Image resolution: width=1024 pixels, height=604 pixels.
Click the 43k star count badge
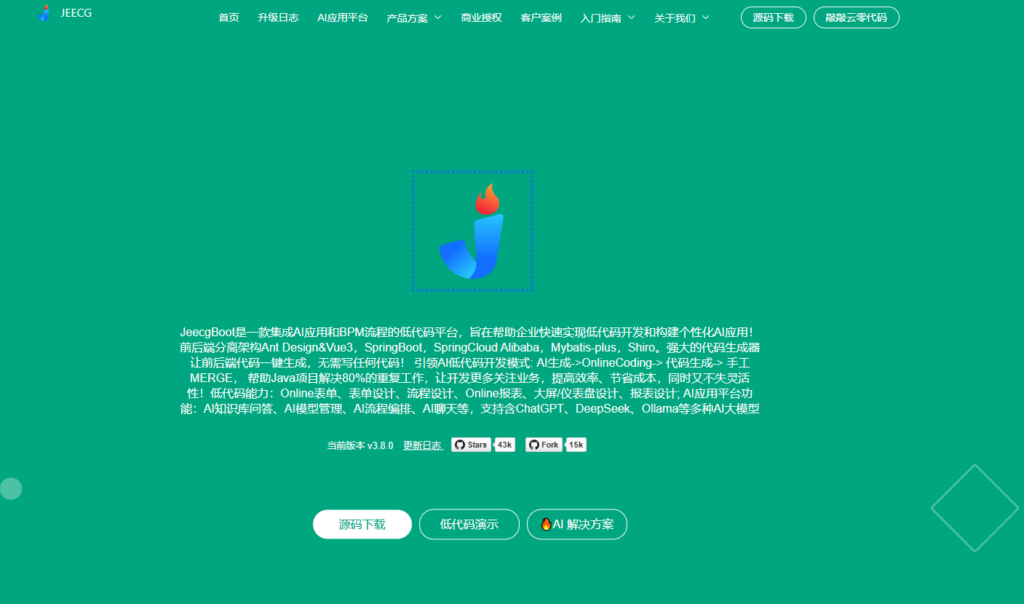(x=505, y=445)
